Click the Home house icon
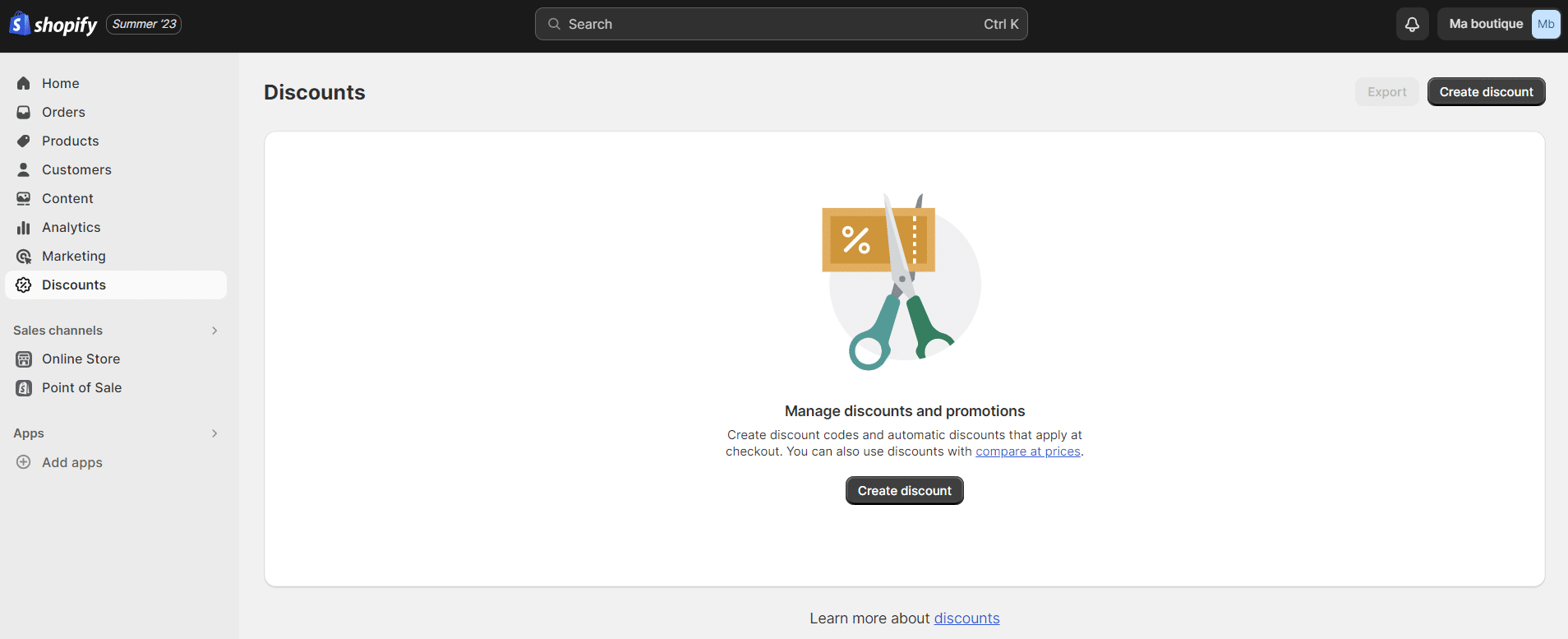Screen dimensions: 1568x639 point(24,83)
